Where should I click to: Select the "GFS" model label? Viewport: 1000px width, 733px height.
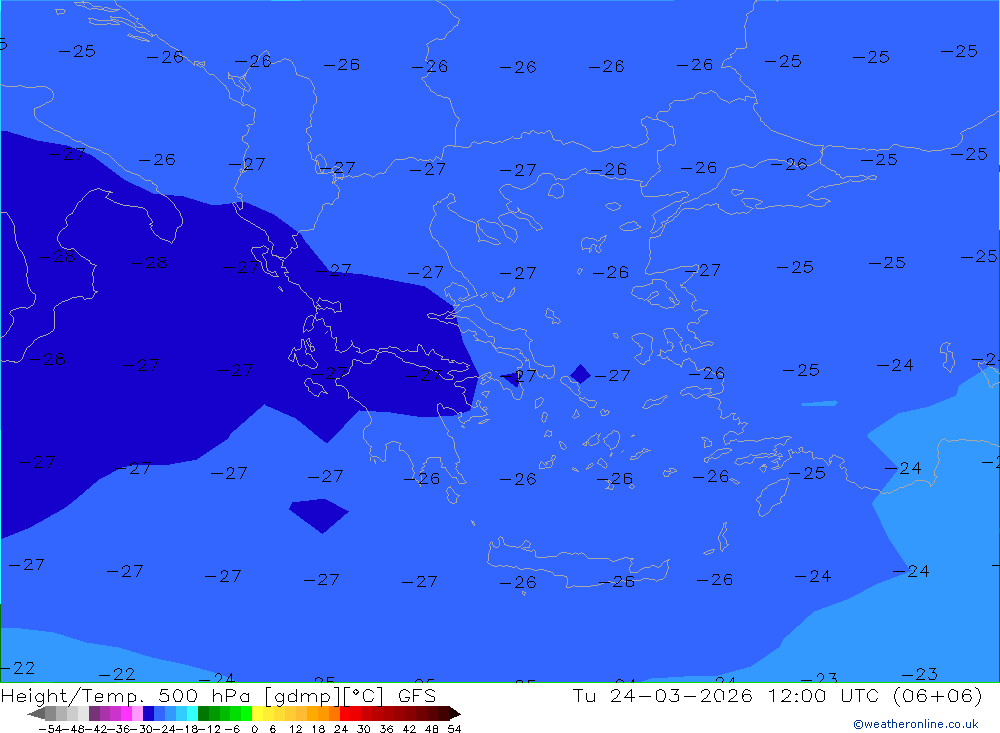tap(416, 696)
